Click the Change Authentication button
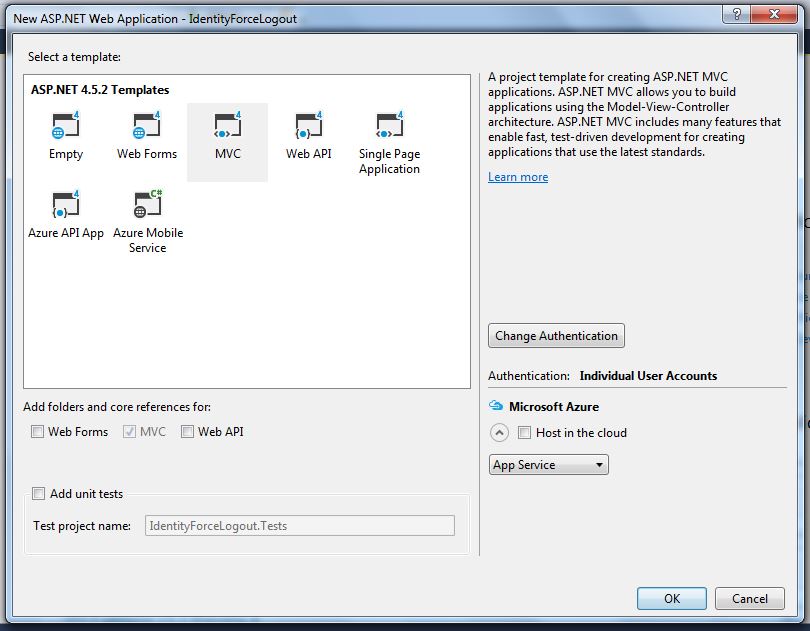This screenshot has height=631, width=810. [x=556, y=336]
